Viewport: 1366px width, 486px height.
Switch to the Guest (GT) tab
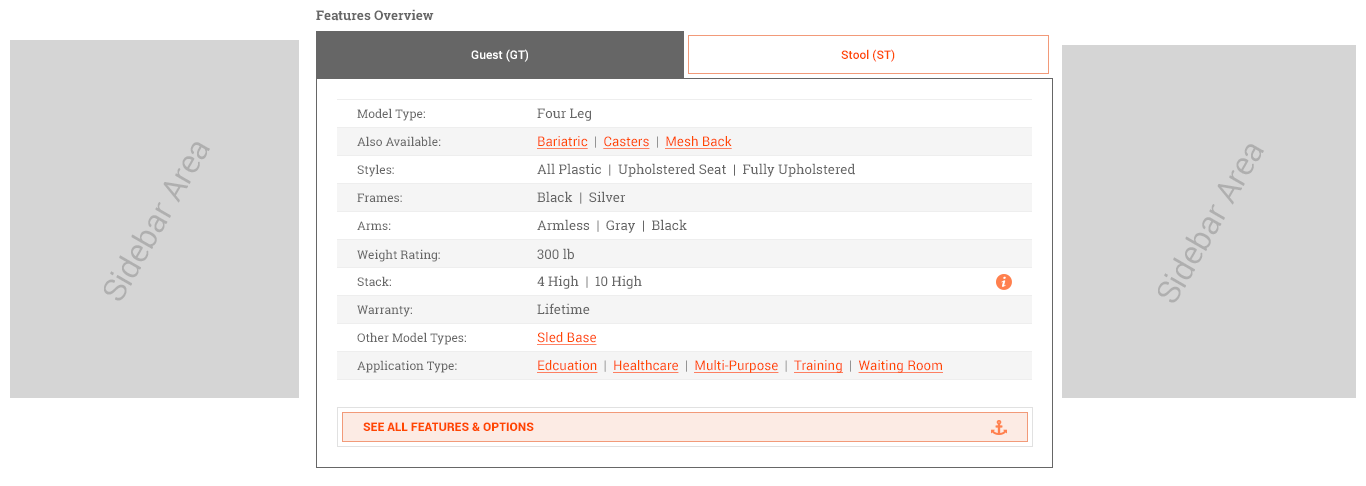tap(500, 55)
